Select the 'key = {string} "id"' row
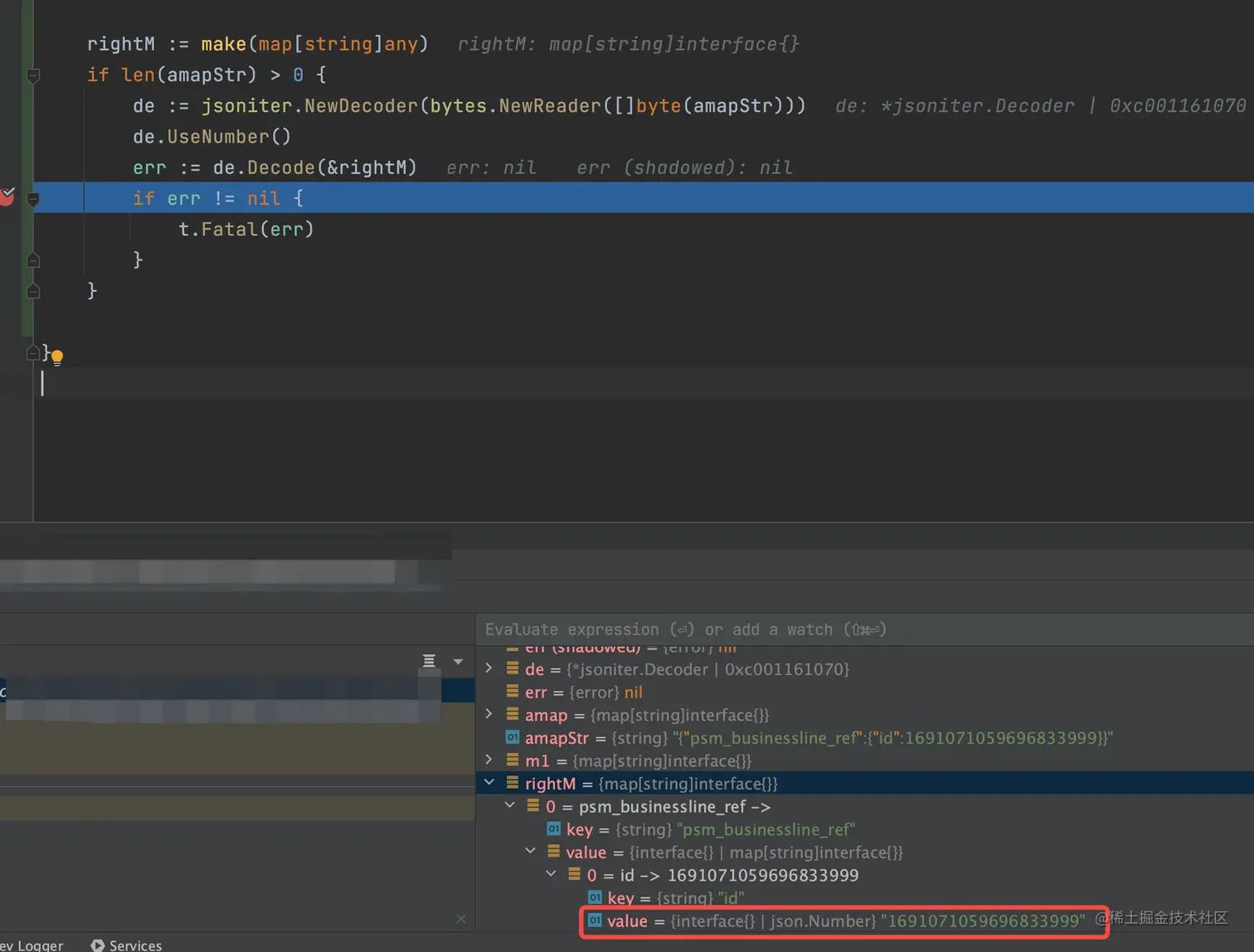This screenshot has width=1254, height=952. click(865, 898)
